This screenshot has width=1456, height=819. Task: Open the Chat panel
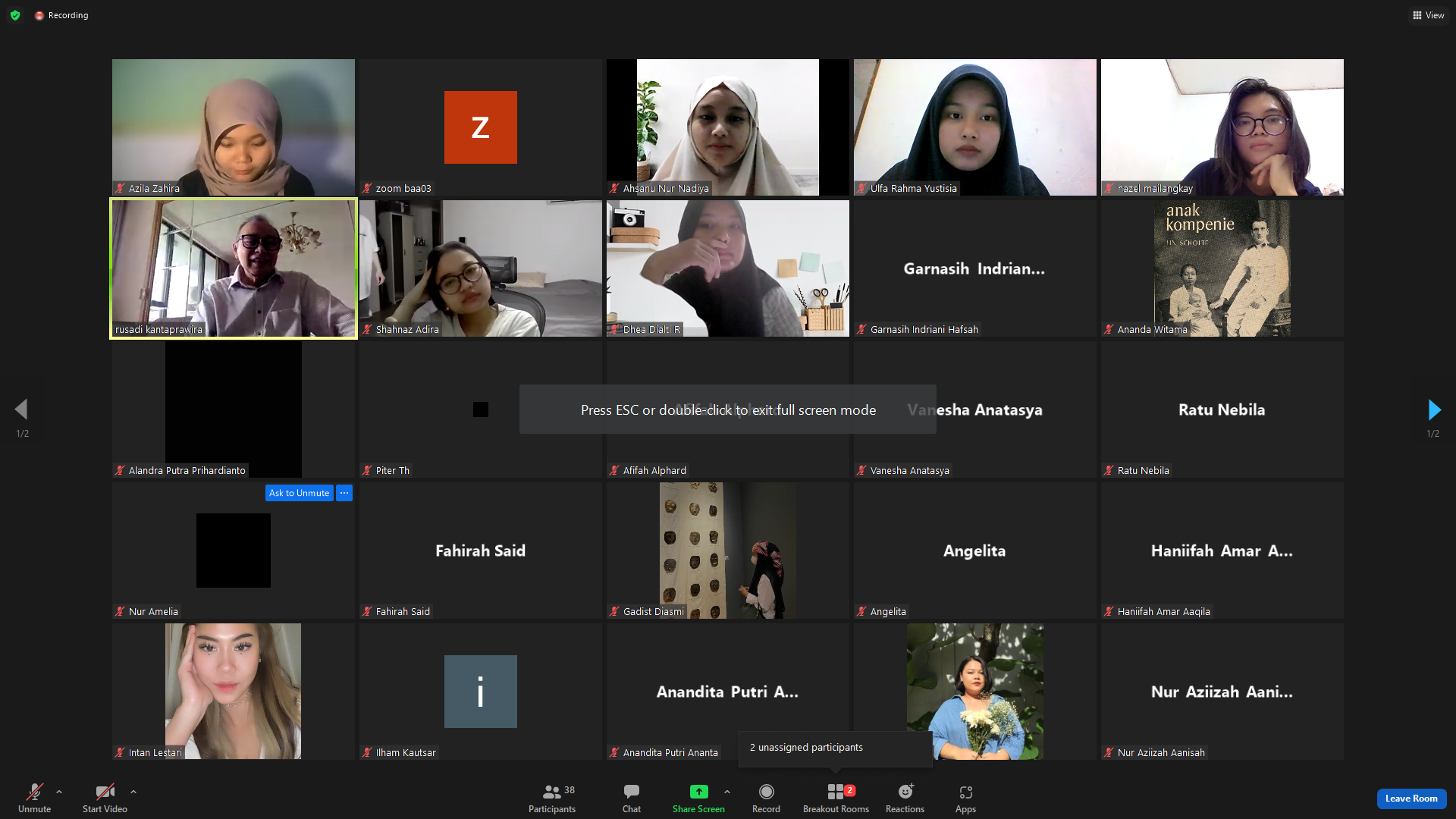pos(632,799)
